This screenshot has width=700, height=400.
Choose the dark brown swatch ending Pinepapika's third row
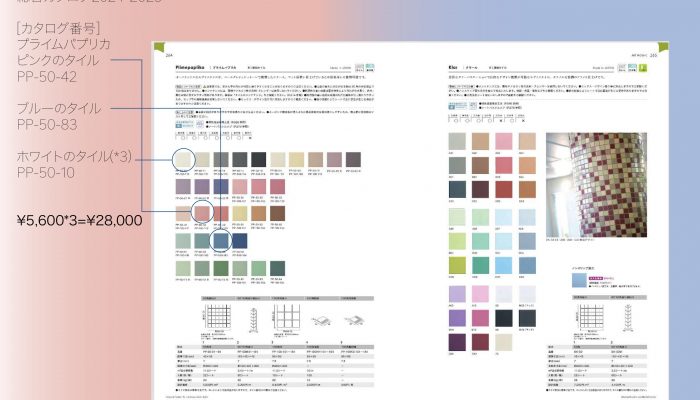click(279, 212)
